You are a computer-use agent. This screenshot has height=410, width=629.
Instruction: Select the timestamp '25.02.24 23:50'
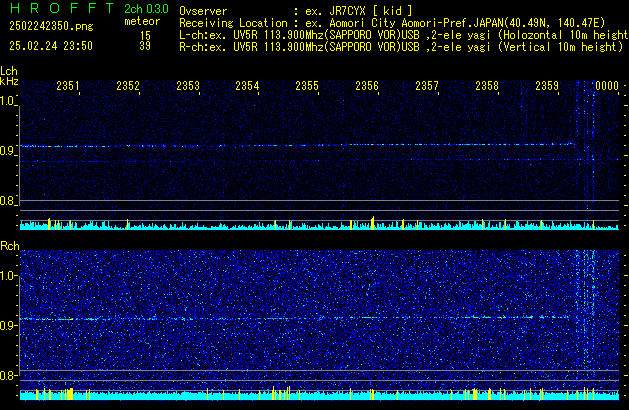click(x=51, y=46)
